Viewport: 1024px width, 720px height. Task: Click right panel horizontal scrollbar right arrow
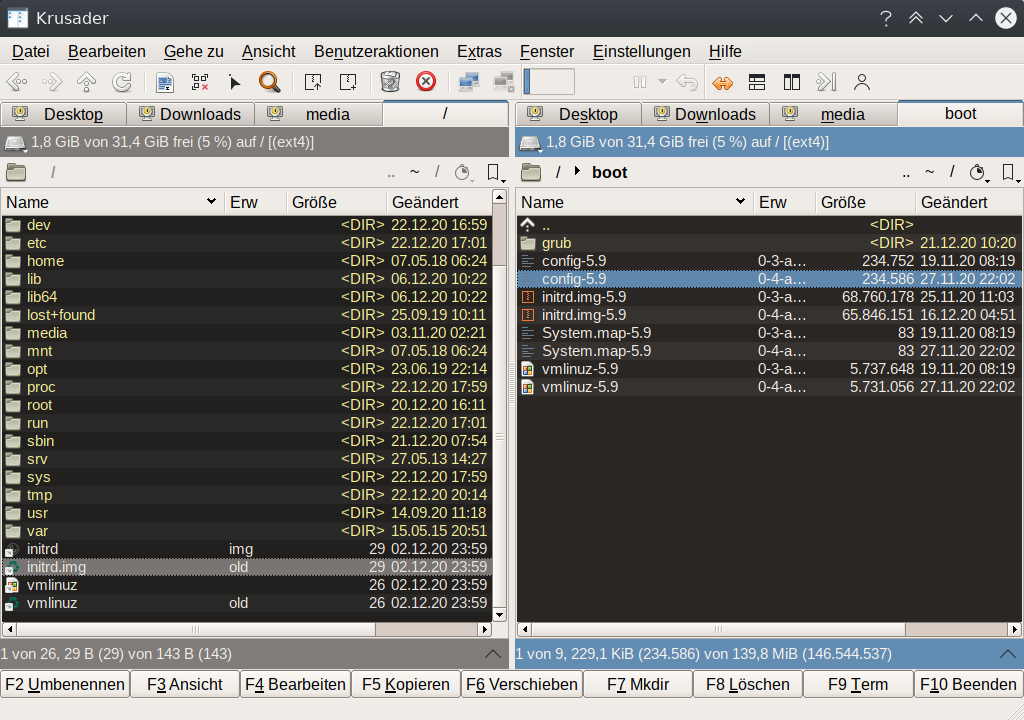click(1014, 629)
